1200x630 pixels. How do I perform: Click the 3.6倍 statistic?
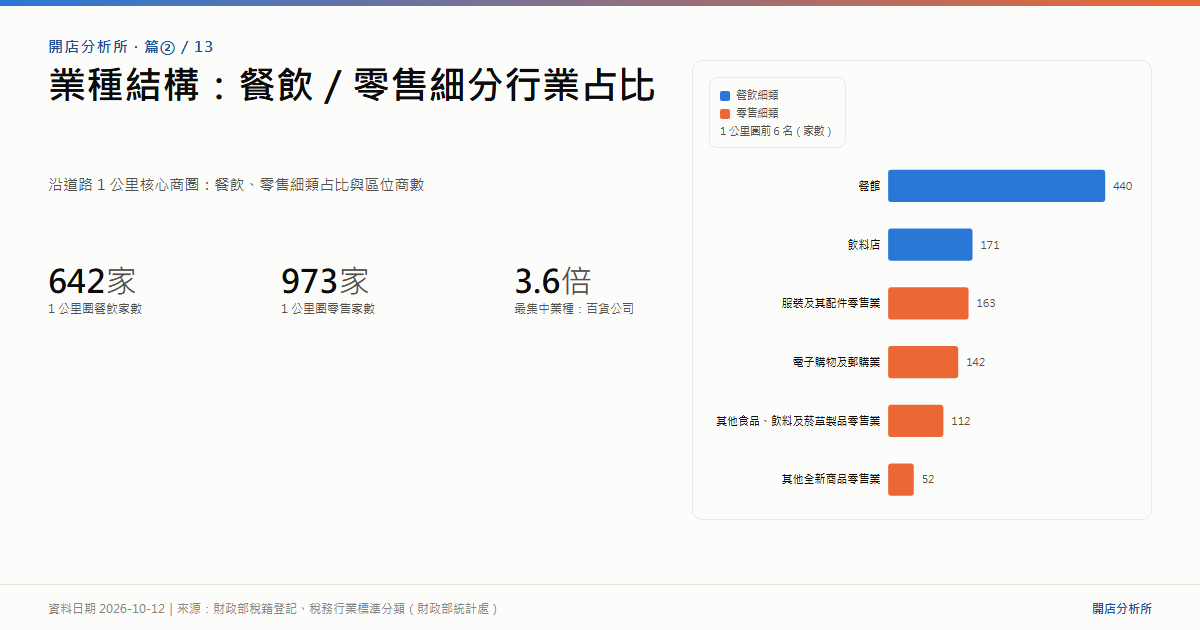tap(553, 281)
